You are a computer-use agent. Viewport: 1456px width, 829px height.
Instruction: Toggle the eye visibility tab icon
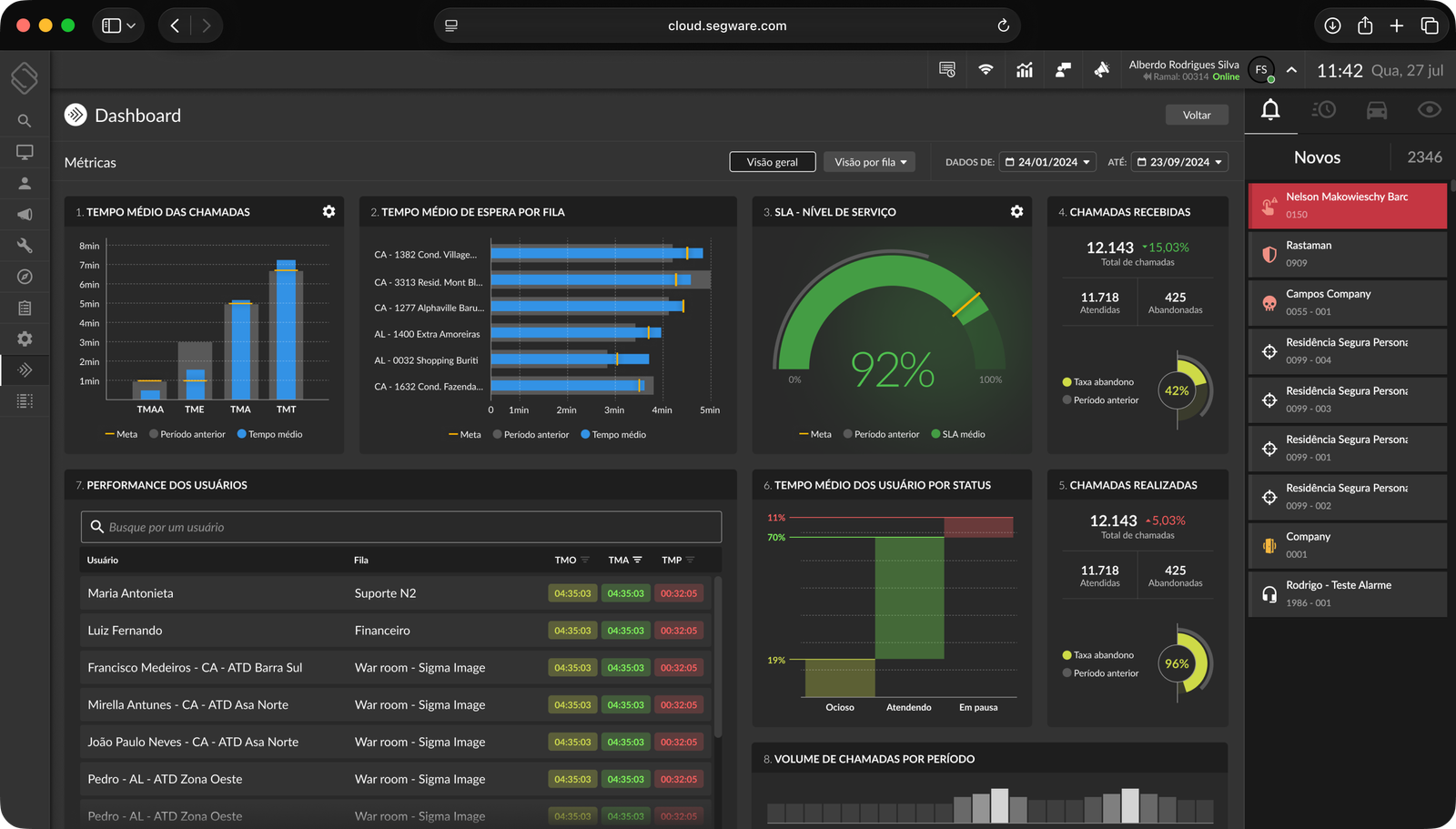pyautogui.click(x=1429, y=110)
